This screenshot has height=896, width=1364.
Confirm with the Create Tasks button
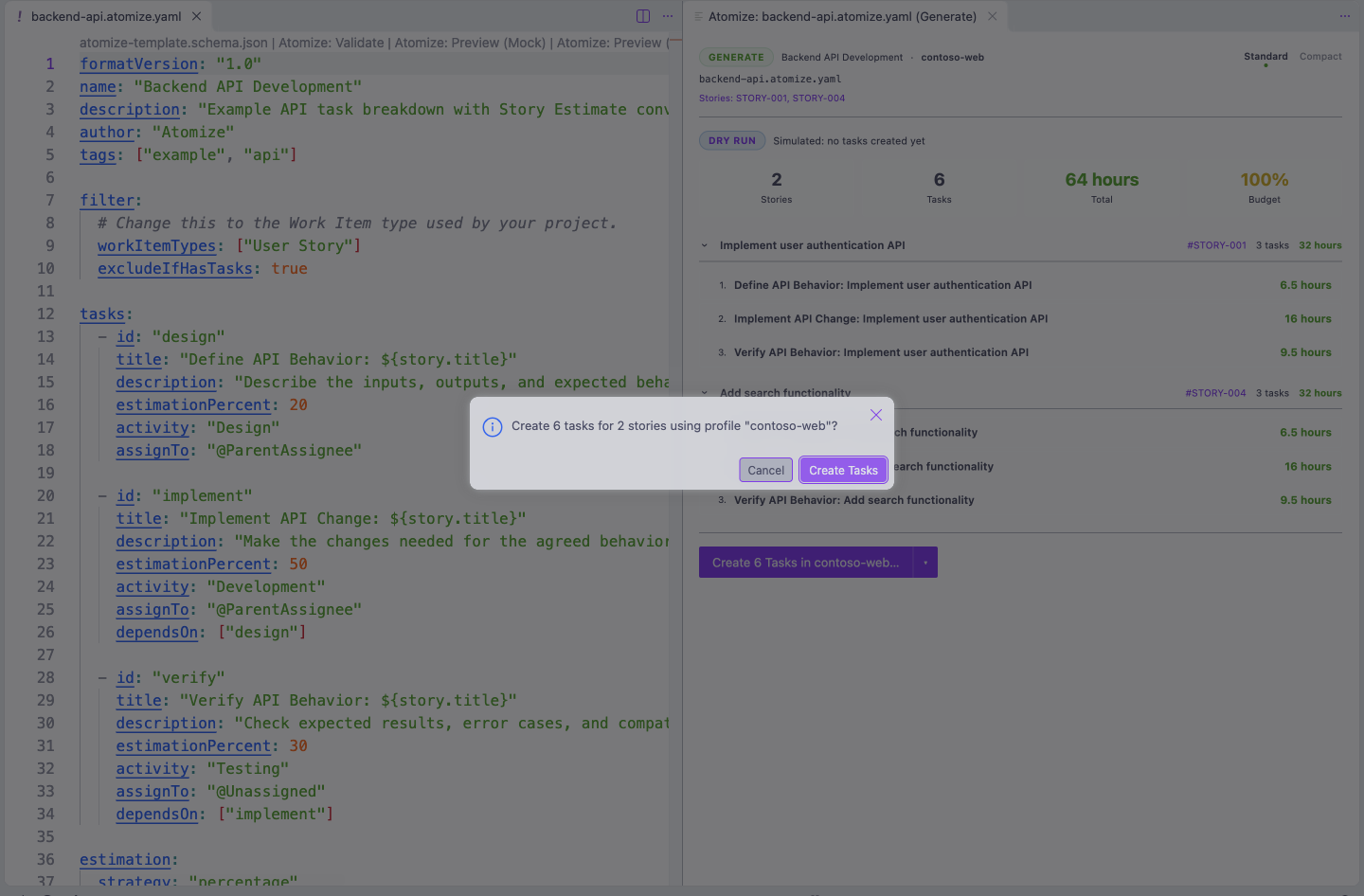tap(843, 470)
